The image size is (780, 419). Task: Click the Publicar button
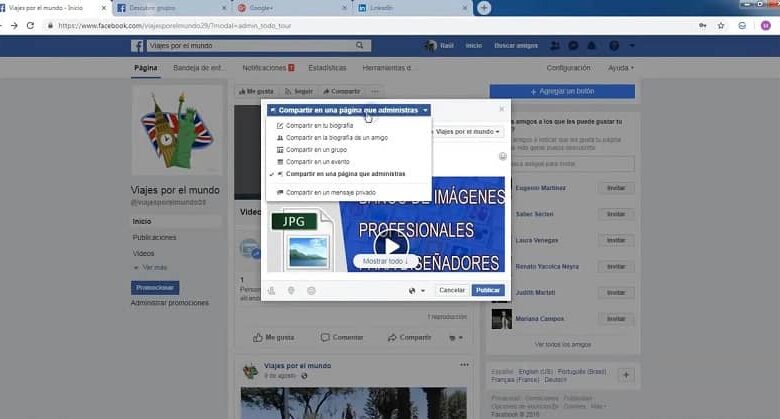tap(488, 290)
